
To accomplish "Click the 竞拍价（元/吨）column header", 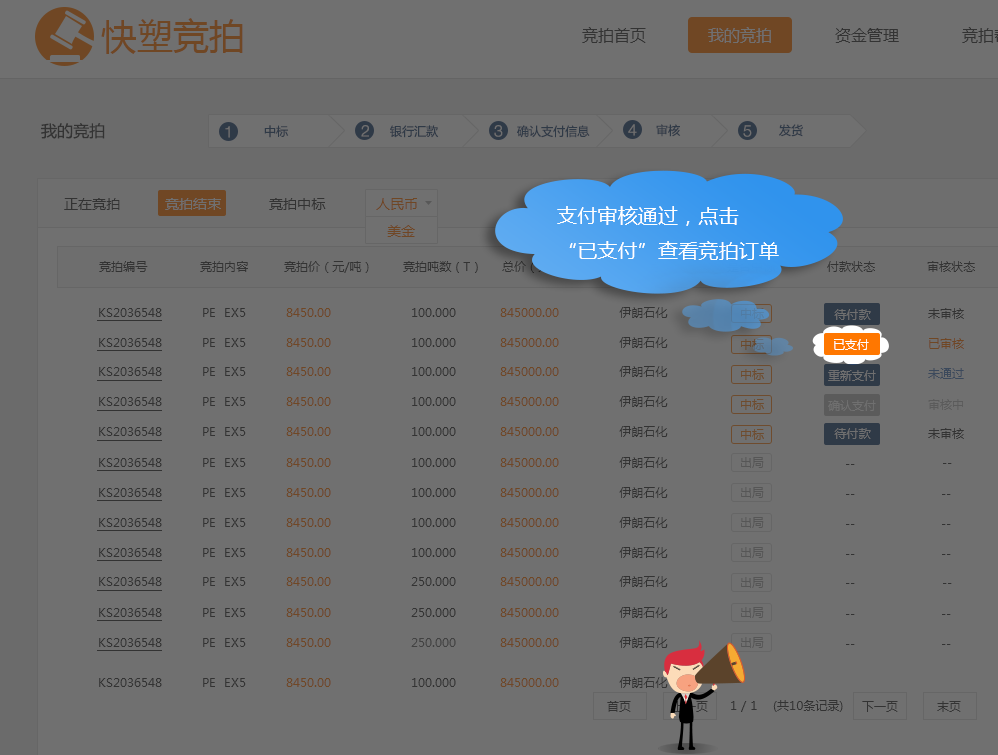I will 327,267.
